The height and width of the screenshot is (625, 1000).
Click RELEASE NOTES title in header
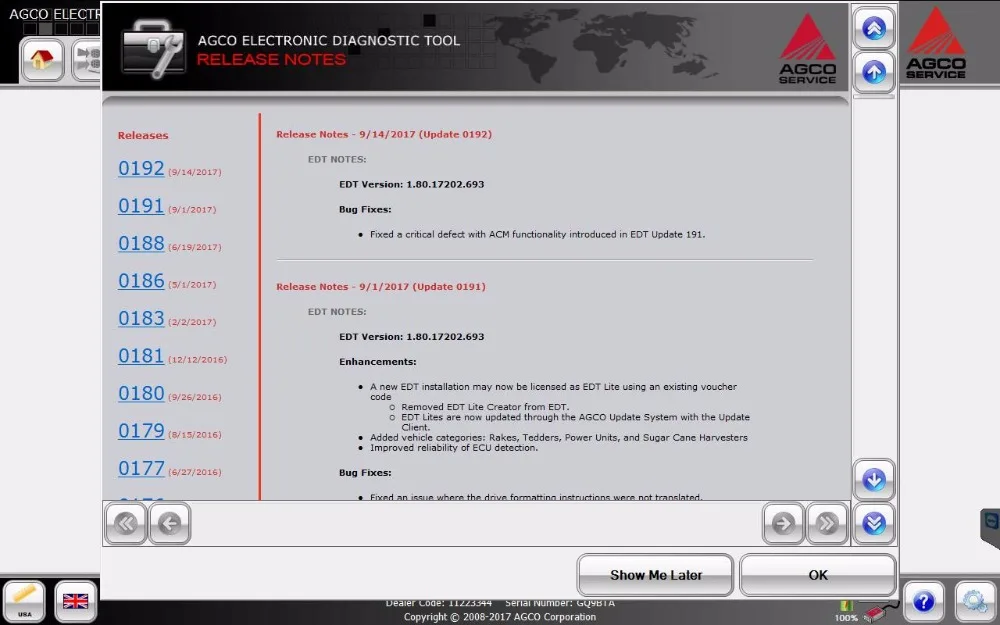[x=271, y=60]
